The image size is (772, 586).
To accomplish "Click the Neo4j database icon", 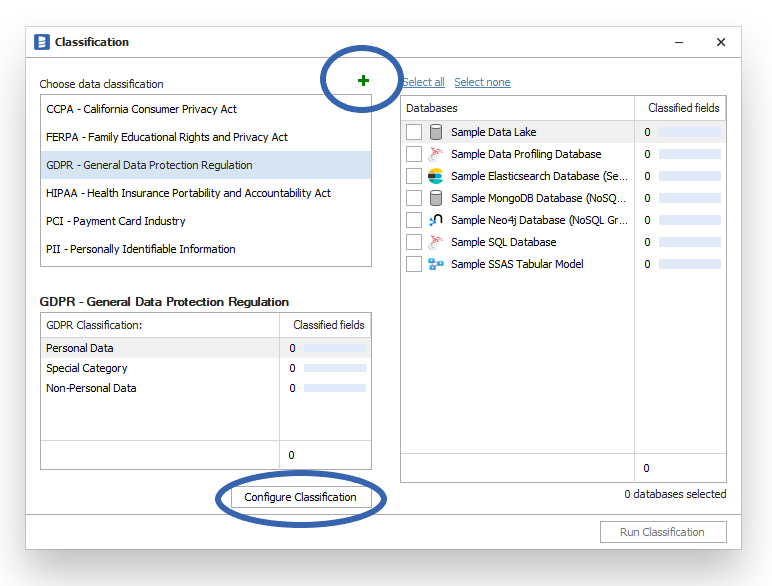I will click(x=435, y=220).
